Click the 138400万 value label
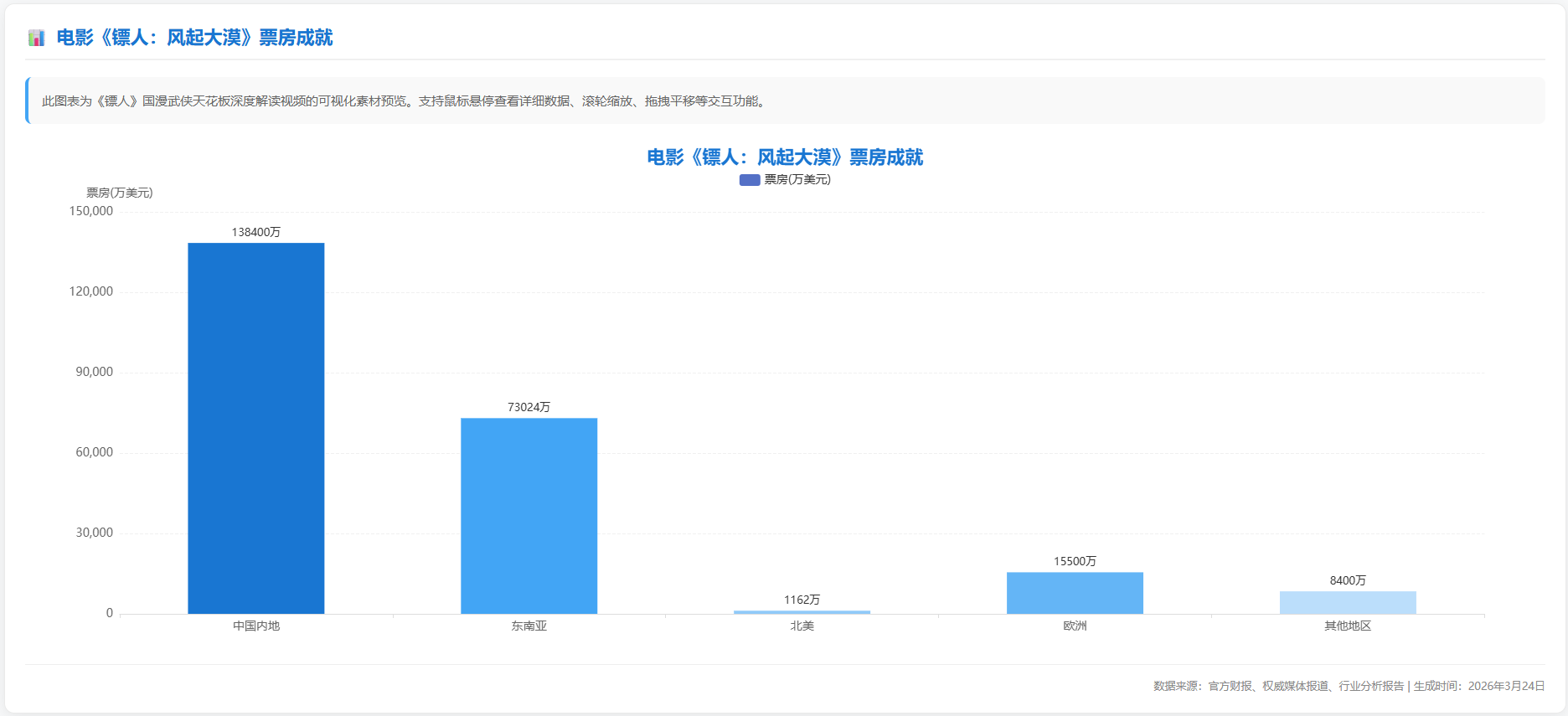Image resolution: width=1568 pixels, height=716 pixels. (x=256, y=232)
